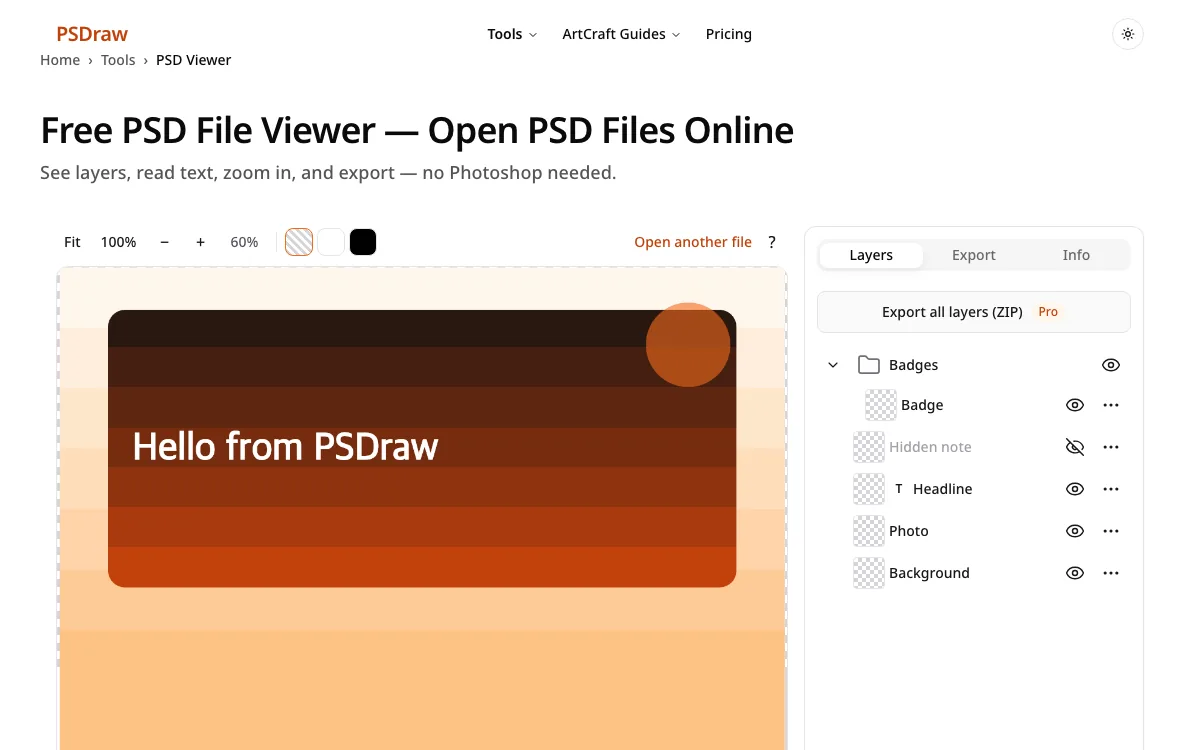Open the Pricing page
The height and width of the screenshot is (750, 1200).
click(x=729, y=34)
